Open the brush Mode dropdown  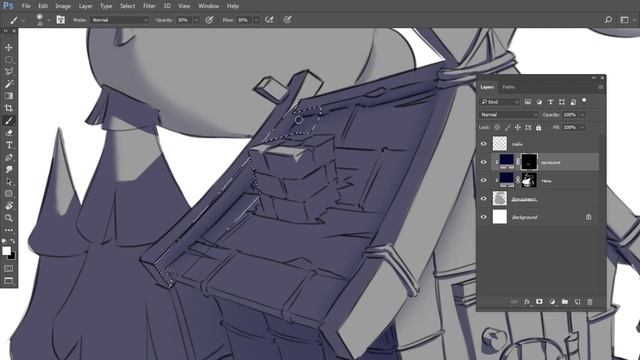(120, 20)
